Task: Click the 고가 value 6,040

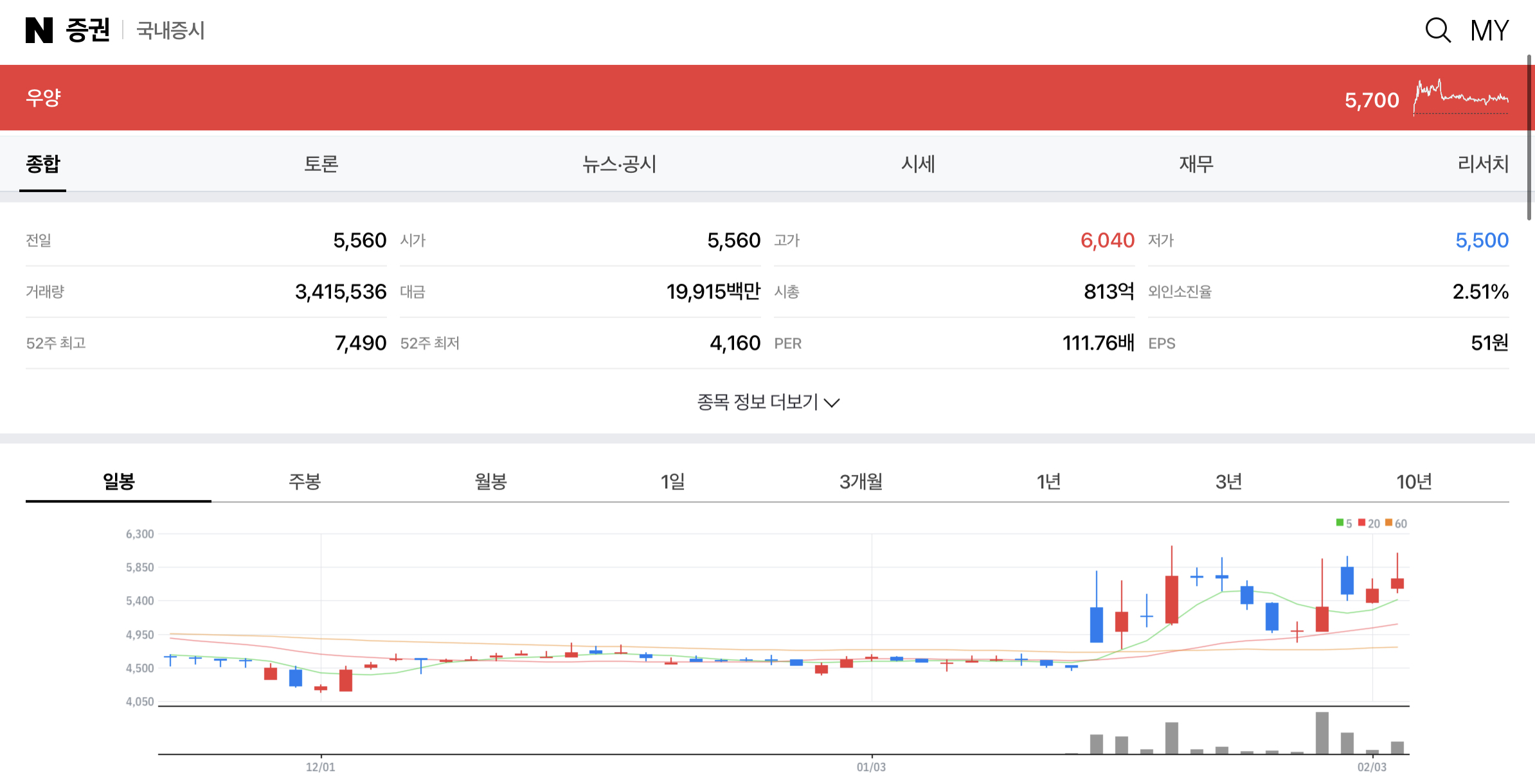Action: pyautogui.click(x=1107, y=240)
